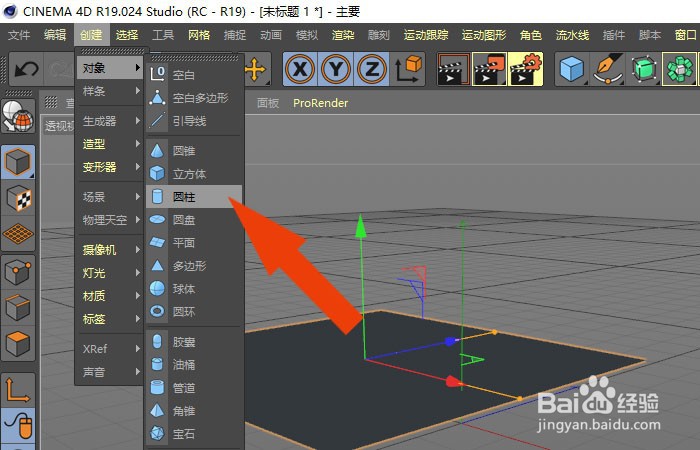The width and height of the screenshot is (700, 450).
Task: Create a 平面 plane primitive
Action: (x=194, y=243)
